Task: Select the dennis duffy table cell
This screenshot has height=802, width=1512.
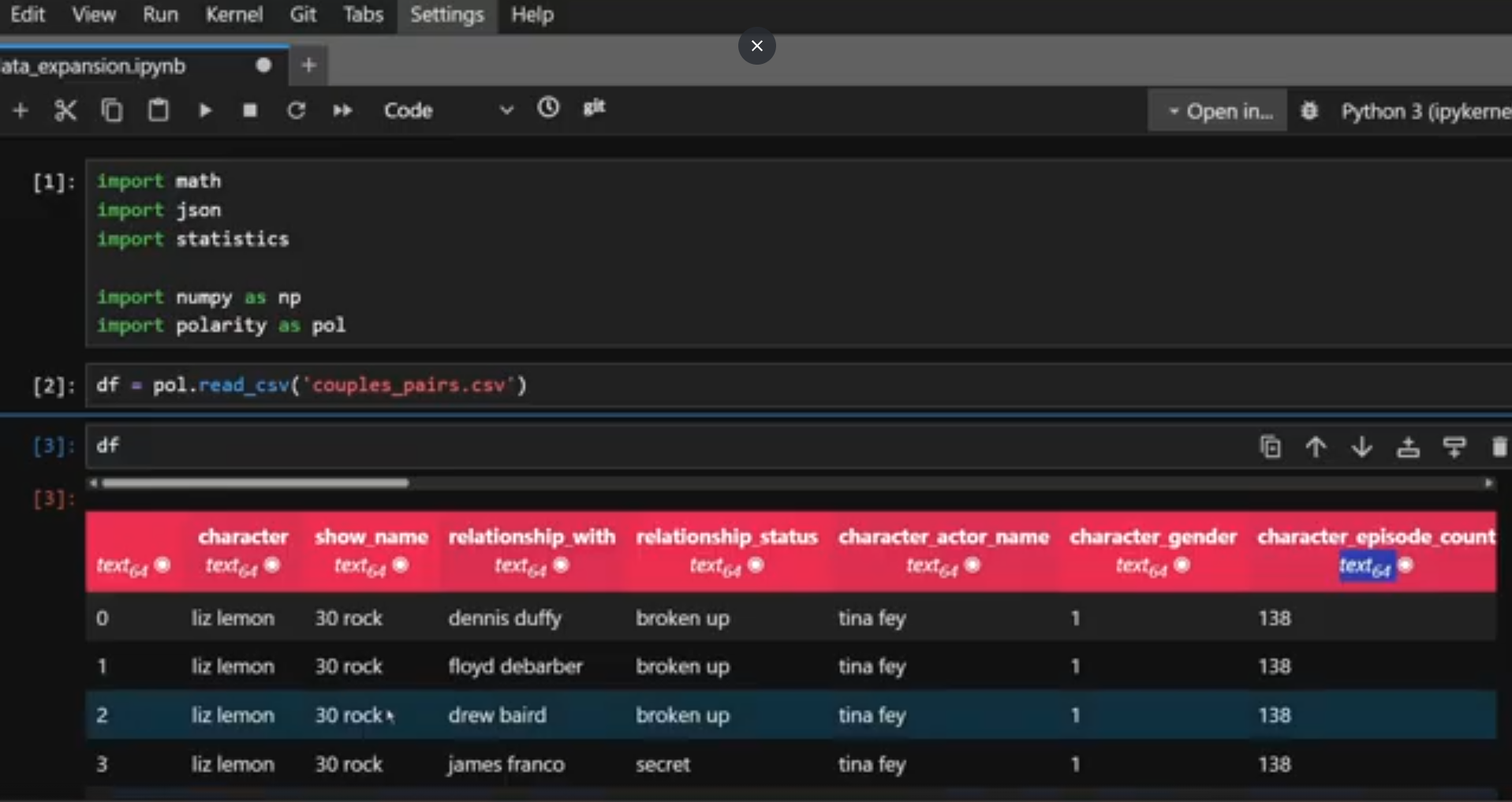Action: click(x=505, y=618)
